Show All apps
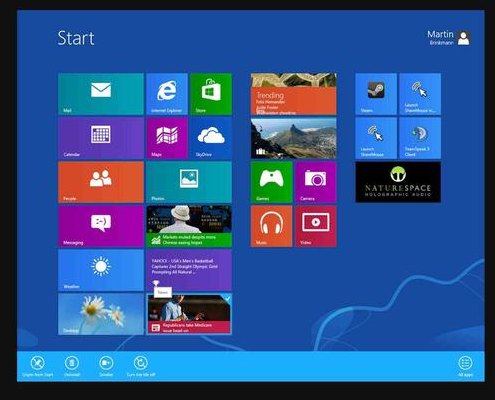This screenshot has width=495, height=400. coord(465,366)
